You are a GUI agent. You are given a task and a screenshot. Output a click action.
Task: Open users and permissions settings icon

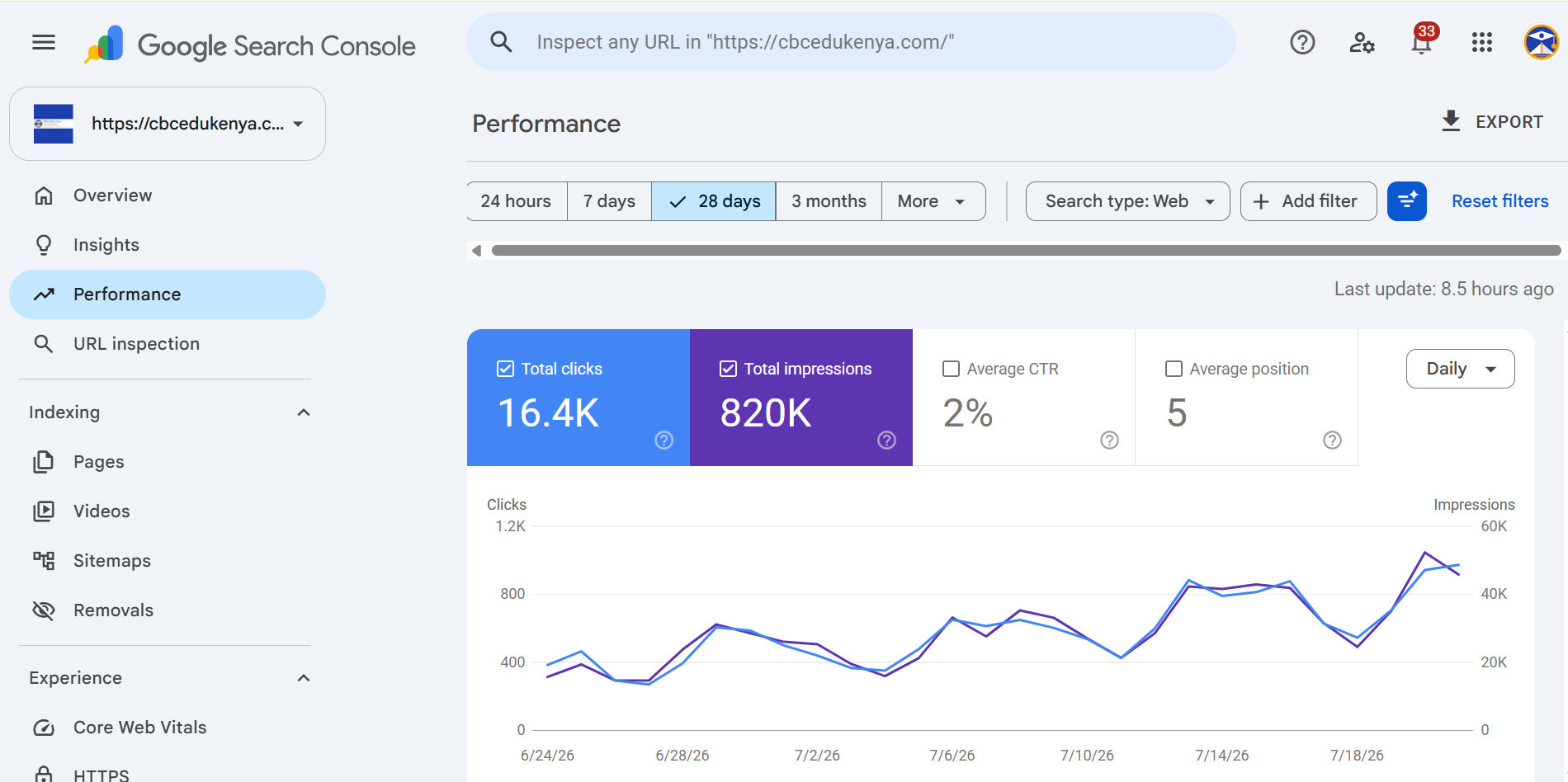(x=1362, y=42)
